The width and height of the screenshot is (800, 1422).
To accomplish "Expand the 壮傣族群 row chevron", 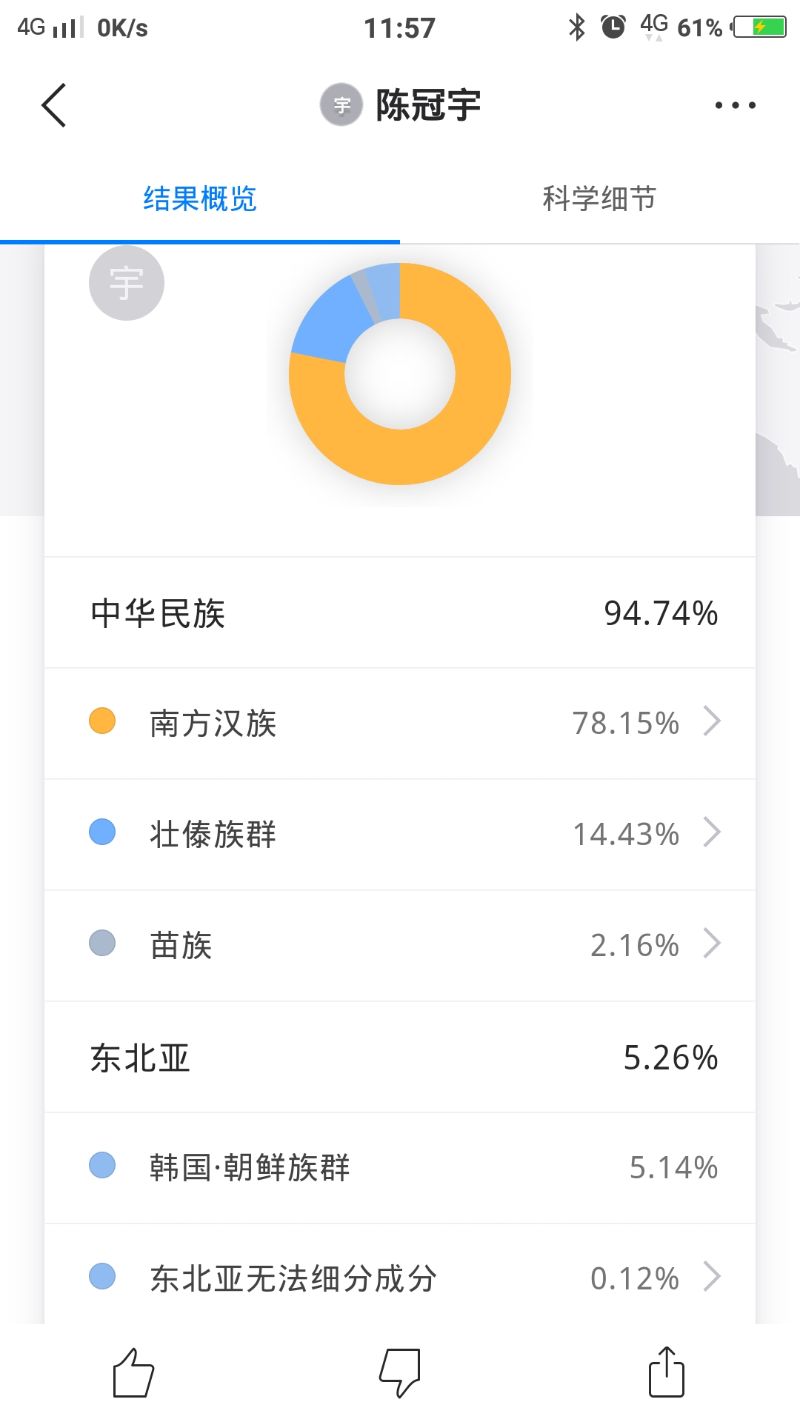I will (x=712, y=833).
